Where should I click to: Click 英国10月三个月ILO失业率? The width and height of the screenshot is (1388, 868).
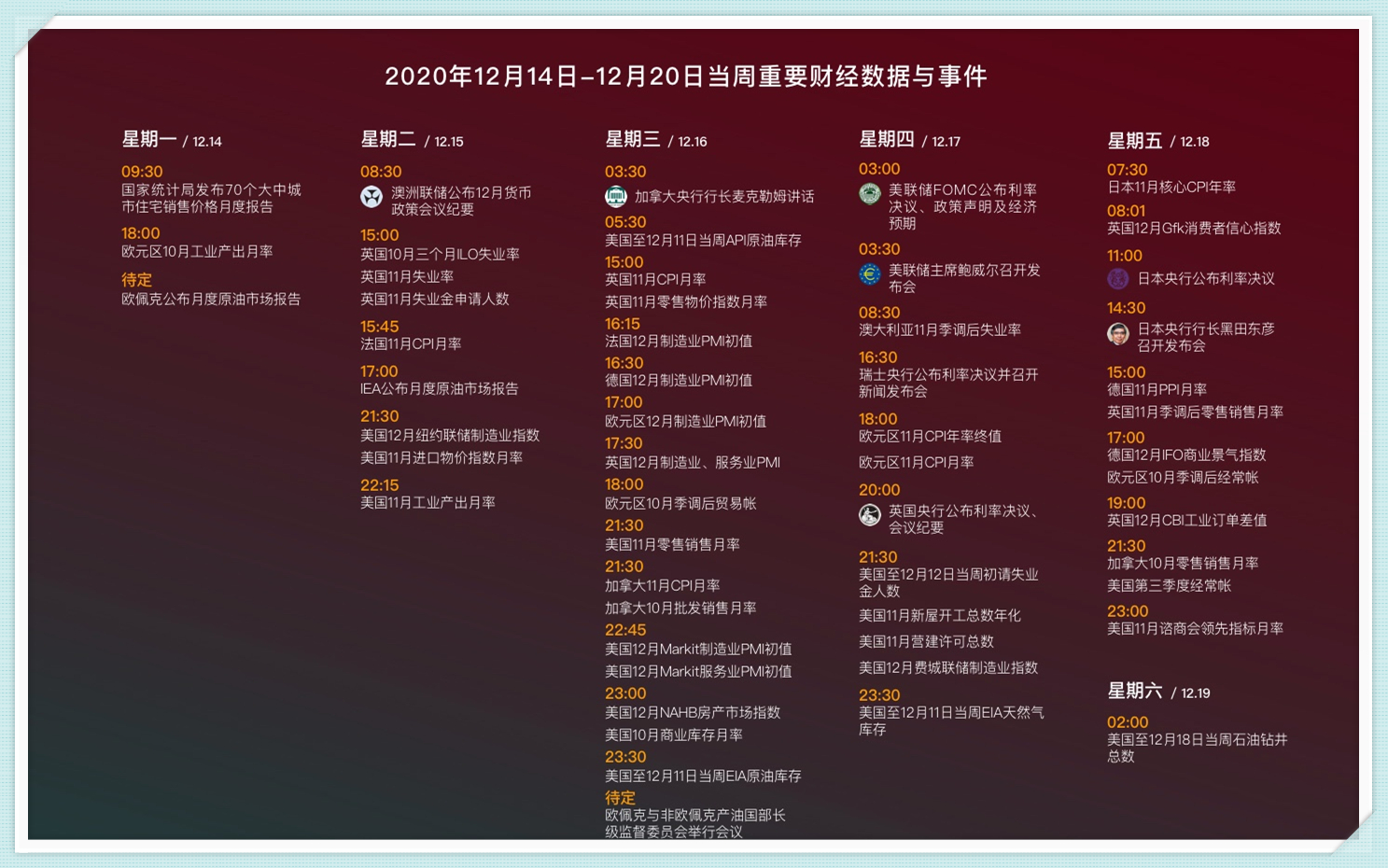tap(440, 254)
